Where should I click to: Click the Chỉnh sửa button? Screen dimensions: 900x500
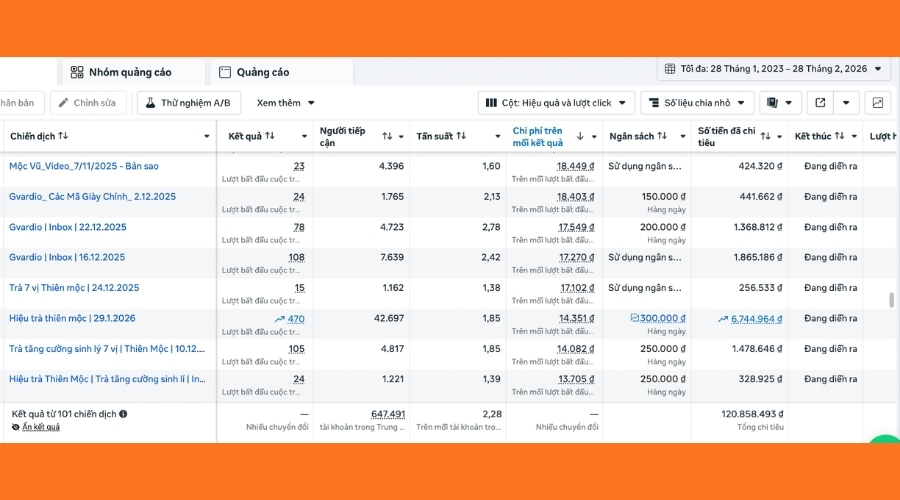(88, 103)
